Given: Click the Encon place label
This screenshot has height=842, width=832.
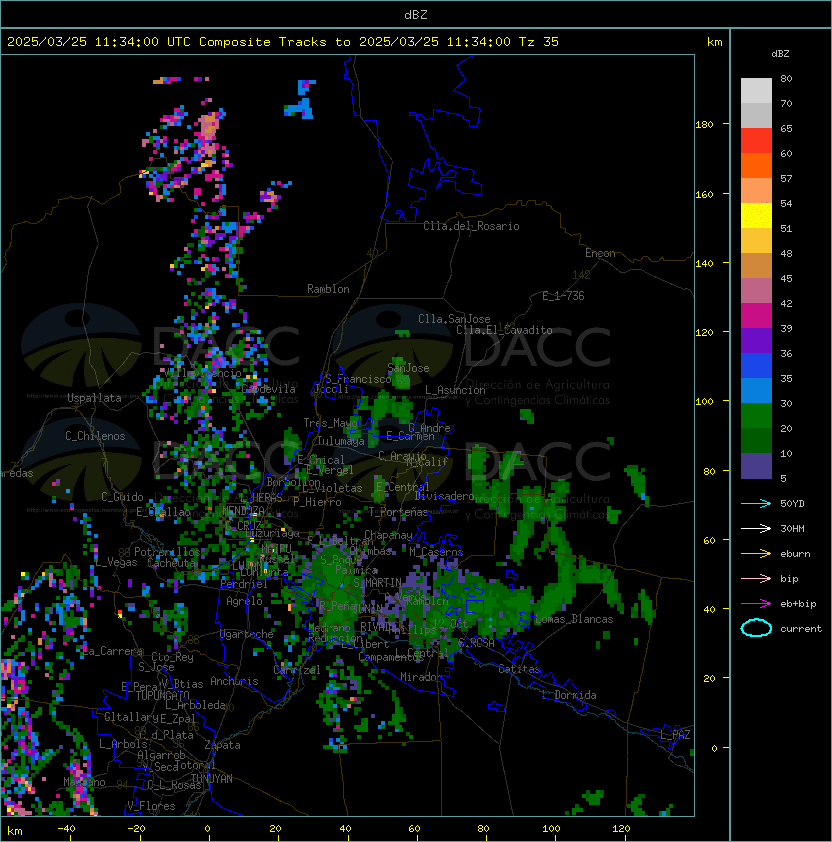Looking at the screenshot, I should click(600, 253).
